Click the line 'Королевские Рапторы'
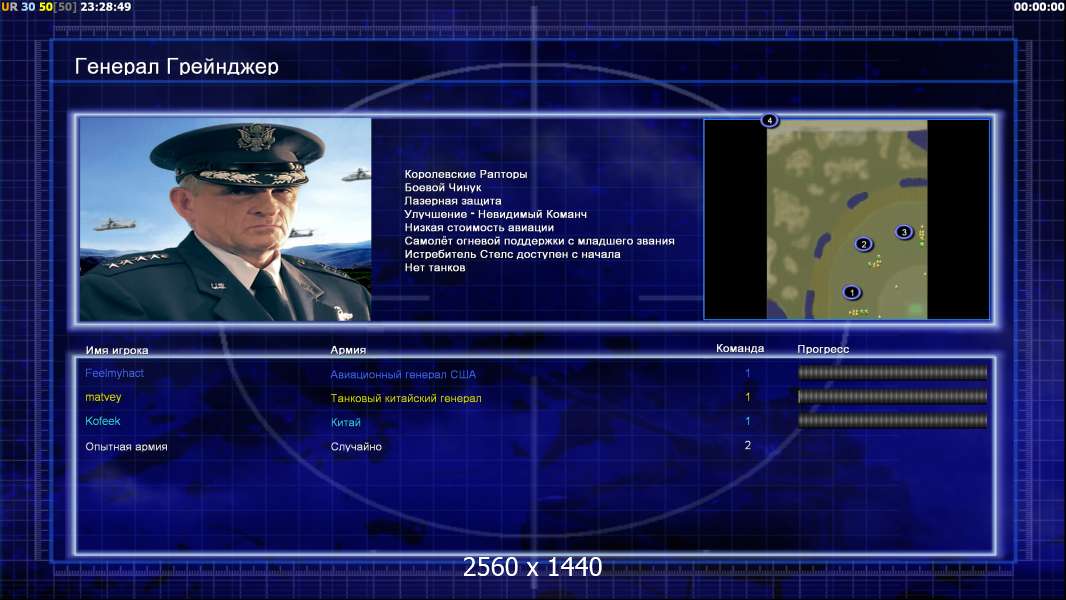Viewport: 1066px width, 600px height. tap(466, 174)
